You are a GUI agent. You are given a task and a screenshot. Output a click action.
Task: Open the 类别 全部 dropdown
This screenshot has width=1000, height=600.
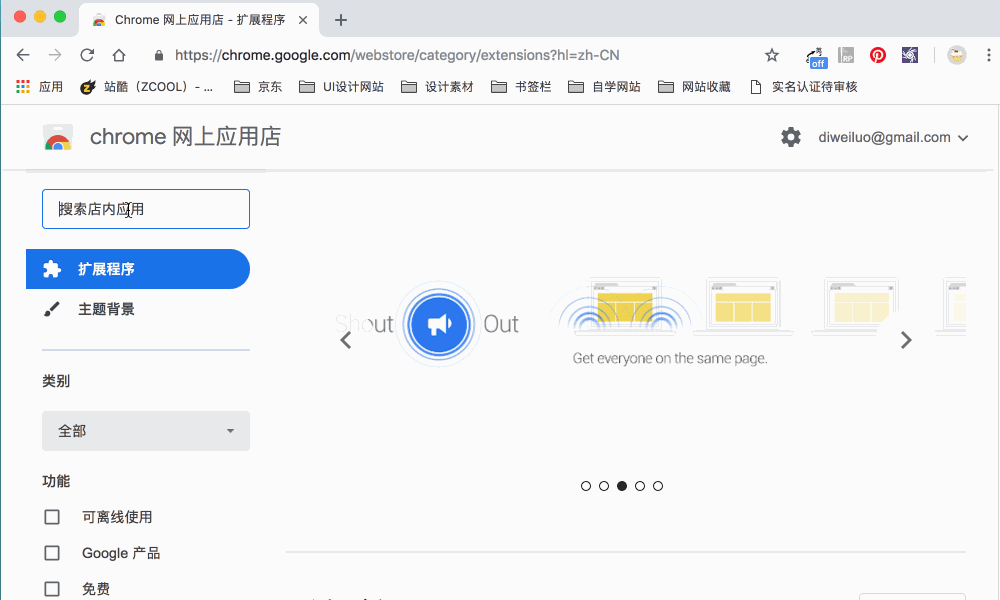click(x=146, y=431)
